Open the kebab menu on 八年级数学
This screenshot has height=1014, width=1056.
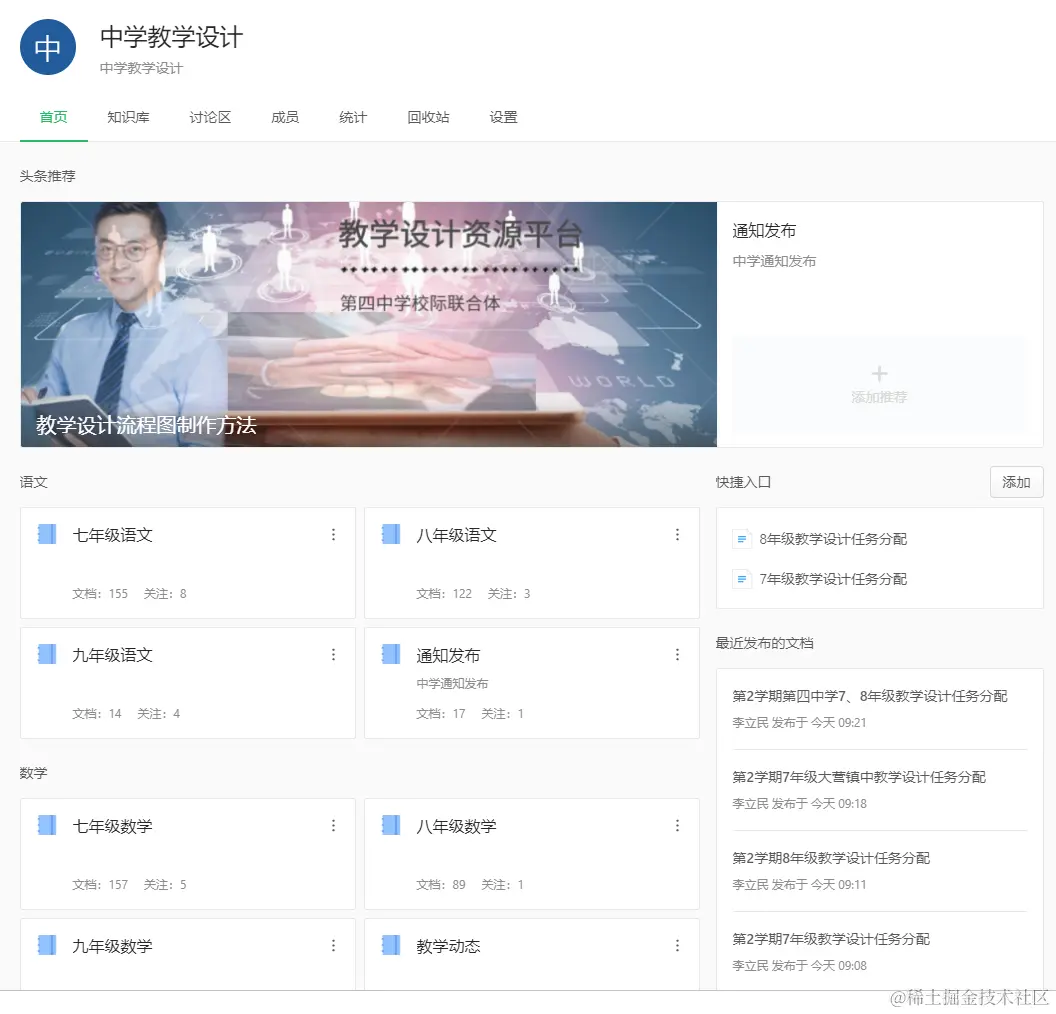tap(678, 825)
